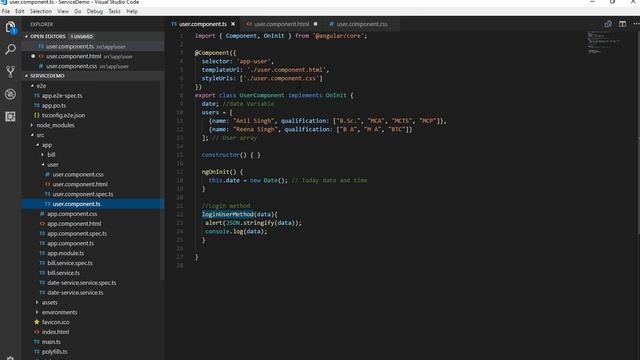Open polyfills.ts file
The height and width of the screenshot is (360, 640).
tap(54, 351)
